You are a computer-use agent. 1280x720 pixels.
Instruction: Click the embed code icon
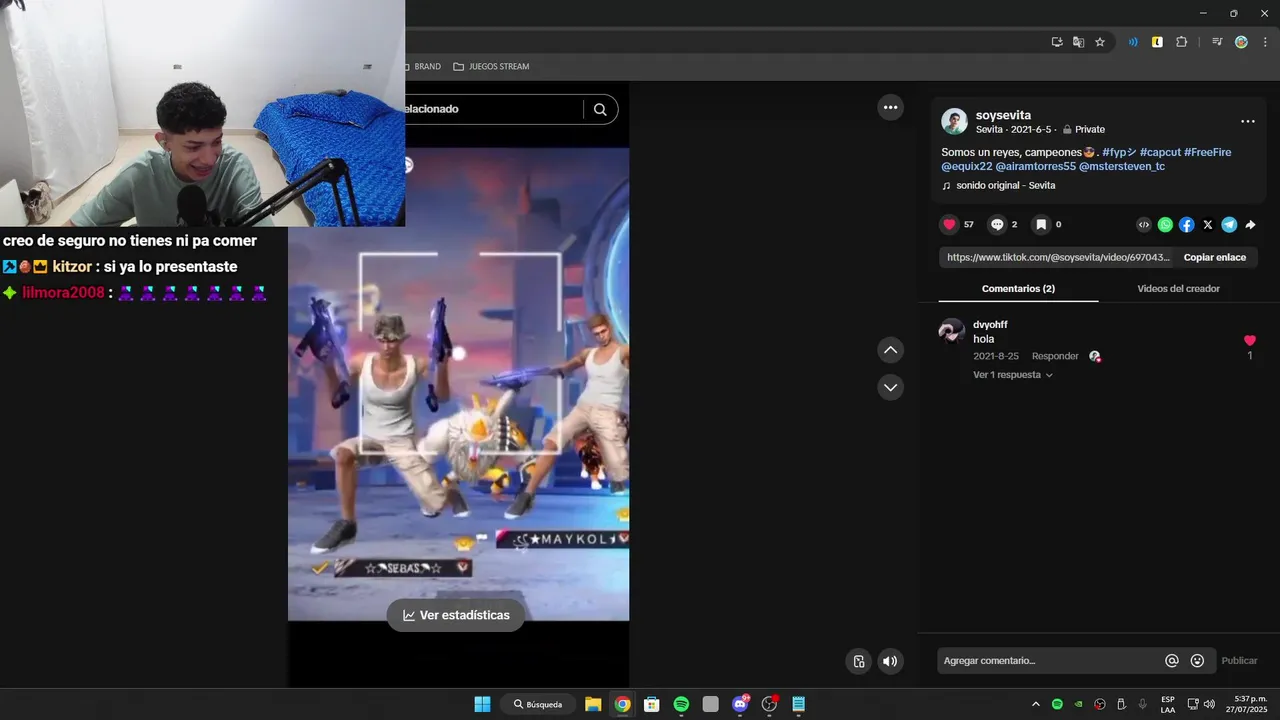(1144, 225)
